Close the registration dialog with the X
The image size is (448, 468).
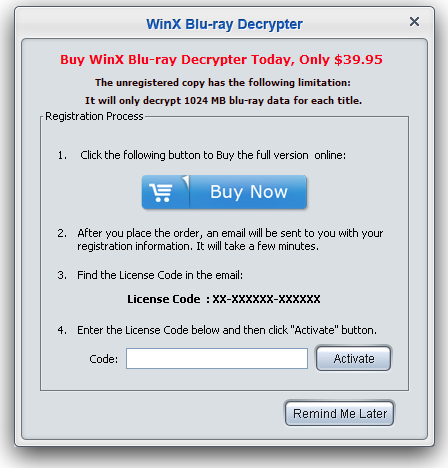pyautogui.click(x=414, y=22)
